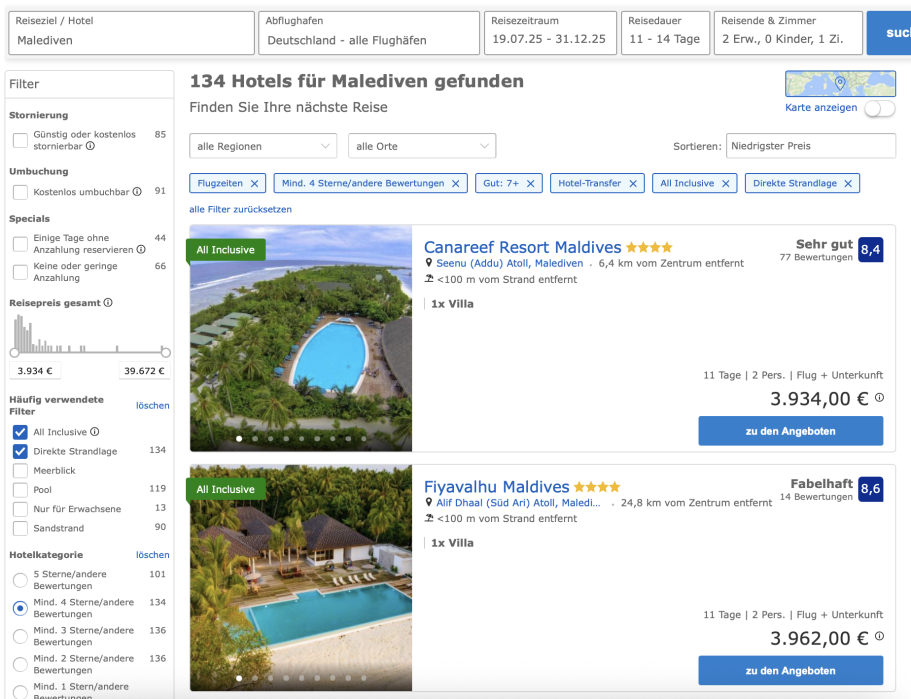Viewport: 911px width, 699px height.
Task: Click zu den Angeboten for Fiyavalhu
Action: coord(791,671)
